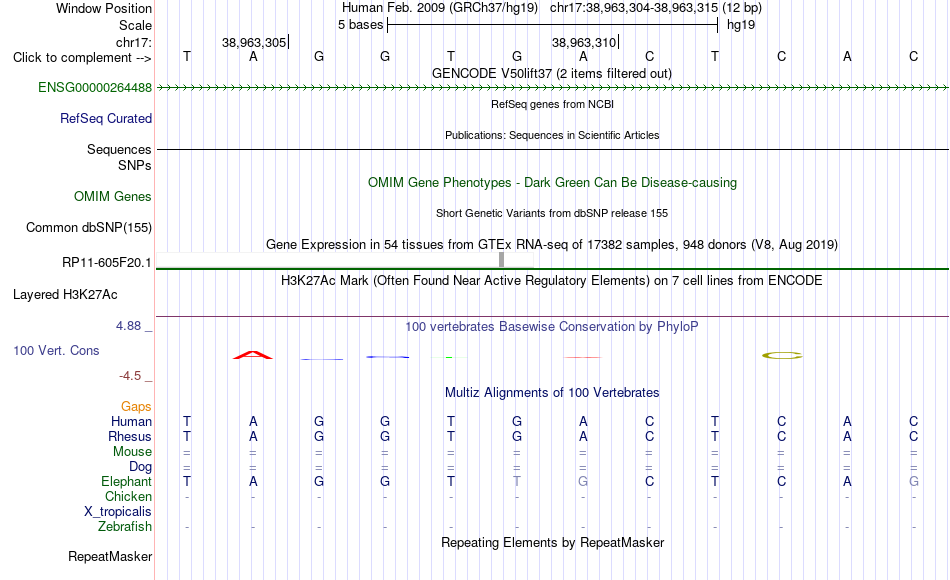This screenshot has height=580, width=950.
Task: Select the Zebrafish species label
Action: (125, 527)
